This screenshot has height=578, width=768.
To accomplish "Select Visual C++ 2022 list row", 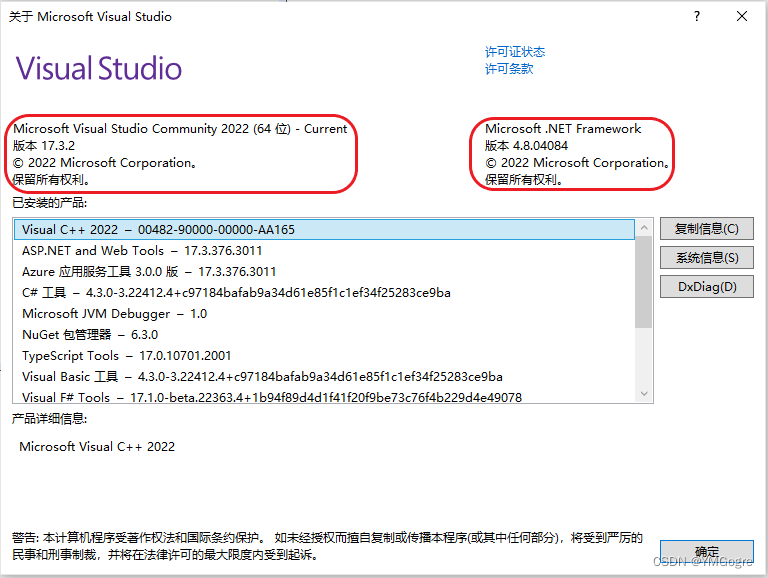I will pyautogui.click(x=324, y=230).
